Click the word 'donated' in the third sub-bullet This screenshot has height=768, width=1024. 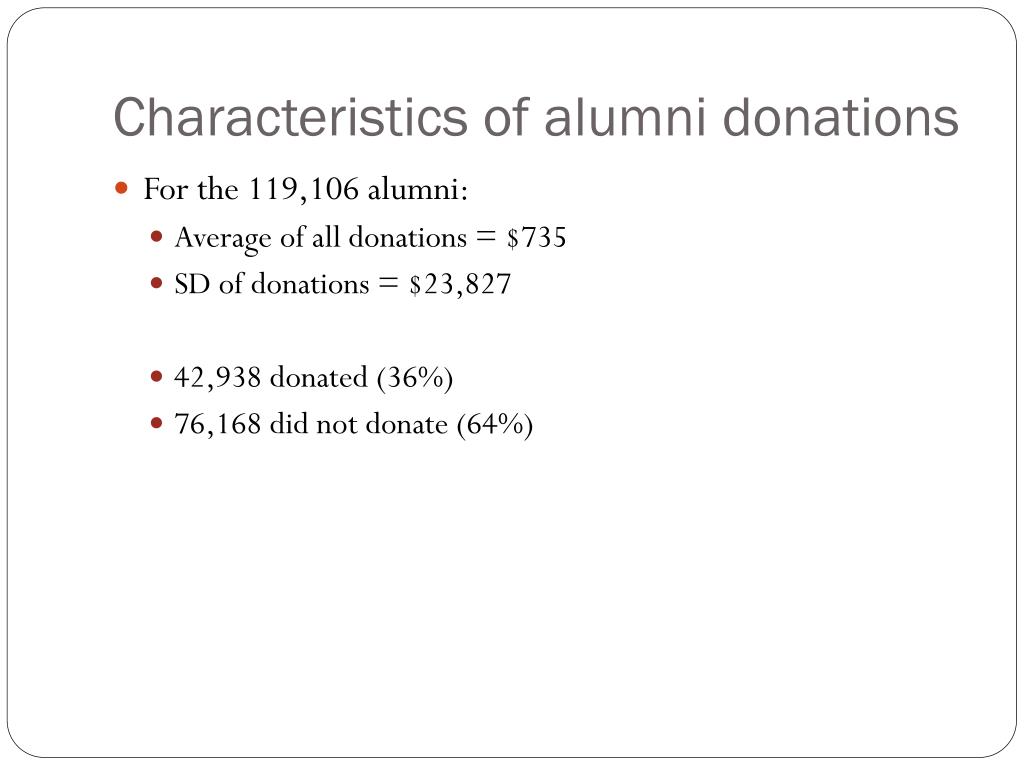(319, 377)
